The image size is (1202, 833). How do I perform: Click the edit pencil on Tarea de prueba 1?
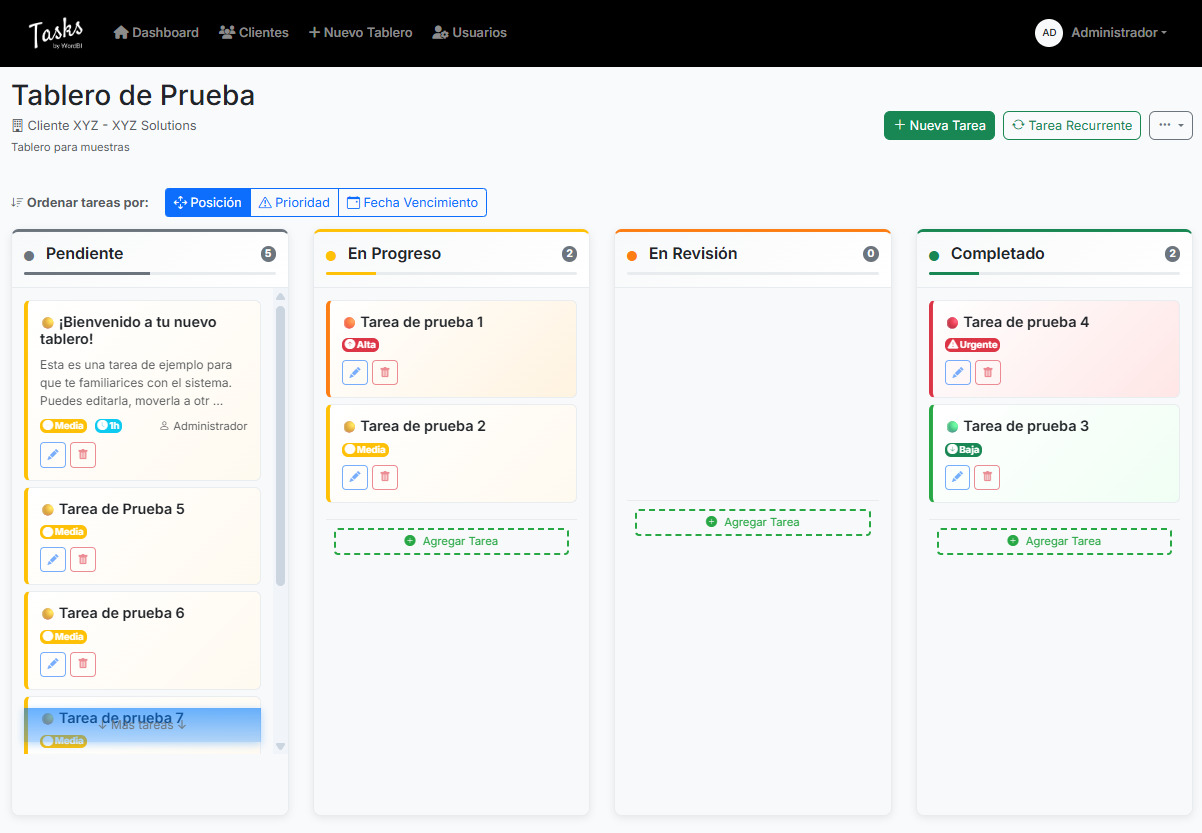pyautogui.click(x=355, y=373)
